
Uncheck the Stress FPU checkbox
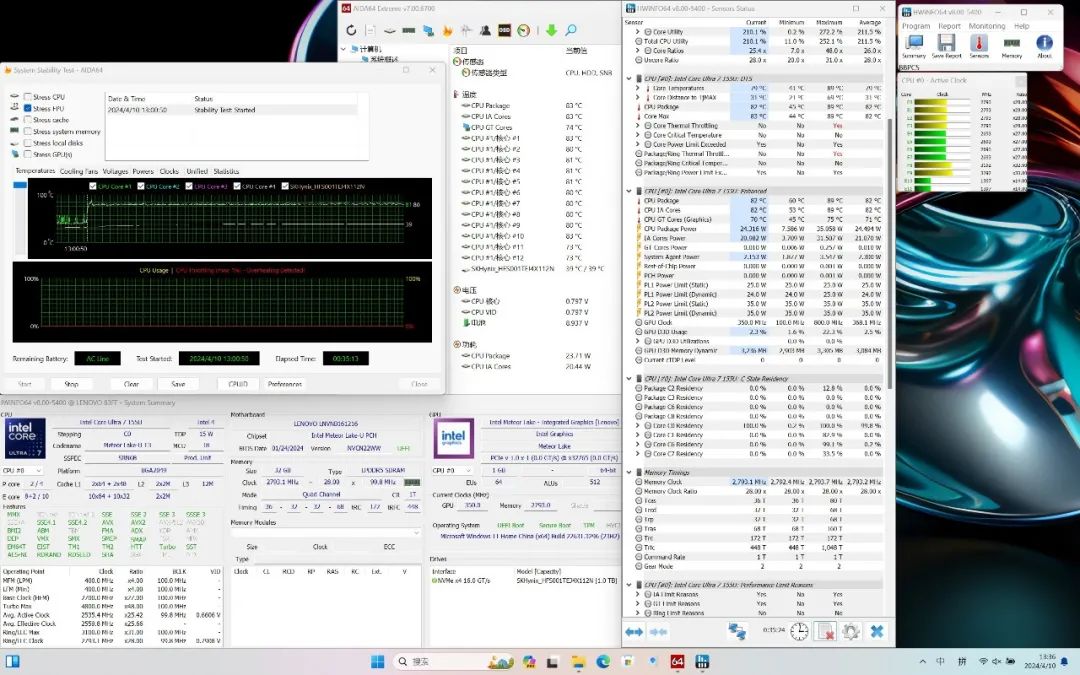27,109
